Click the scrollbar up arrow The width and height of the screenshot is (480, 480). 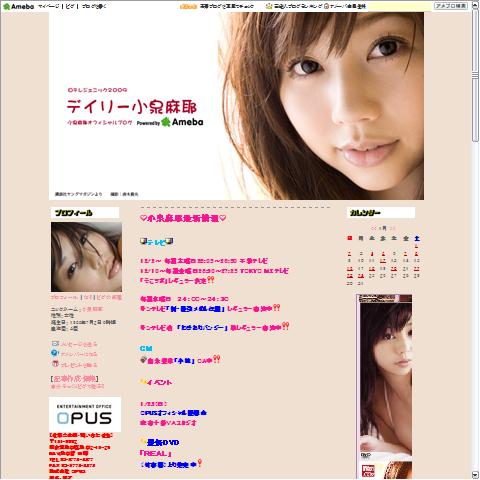(x=475, y=6)
